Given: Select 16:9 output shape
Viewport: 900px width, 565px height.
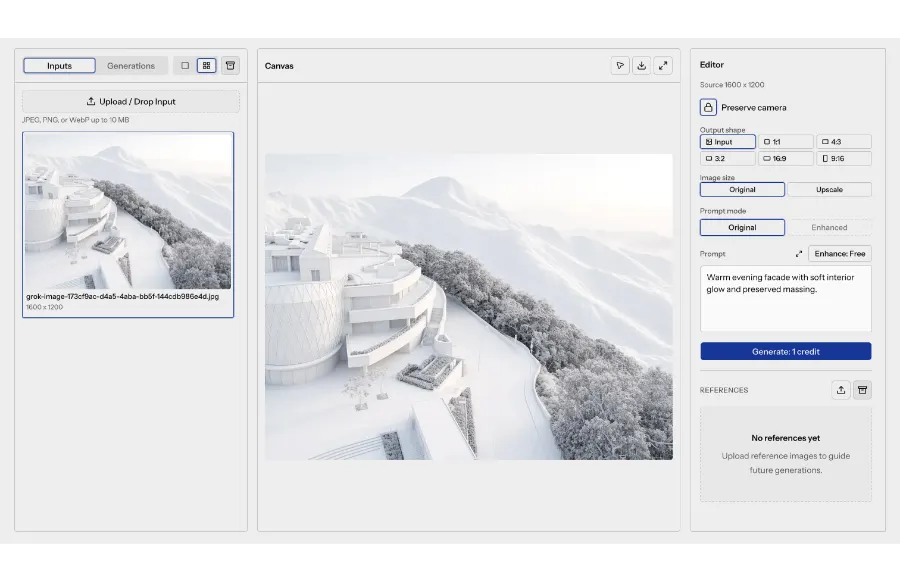Looking at the screenshot, I should (x=786, y=158).
